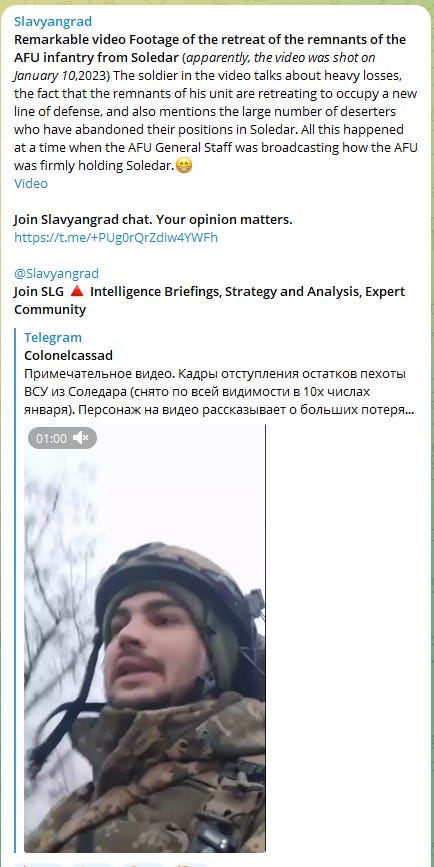
Task: Open the Slavyangrad channel name header
Action: [x=53, y=22]
